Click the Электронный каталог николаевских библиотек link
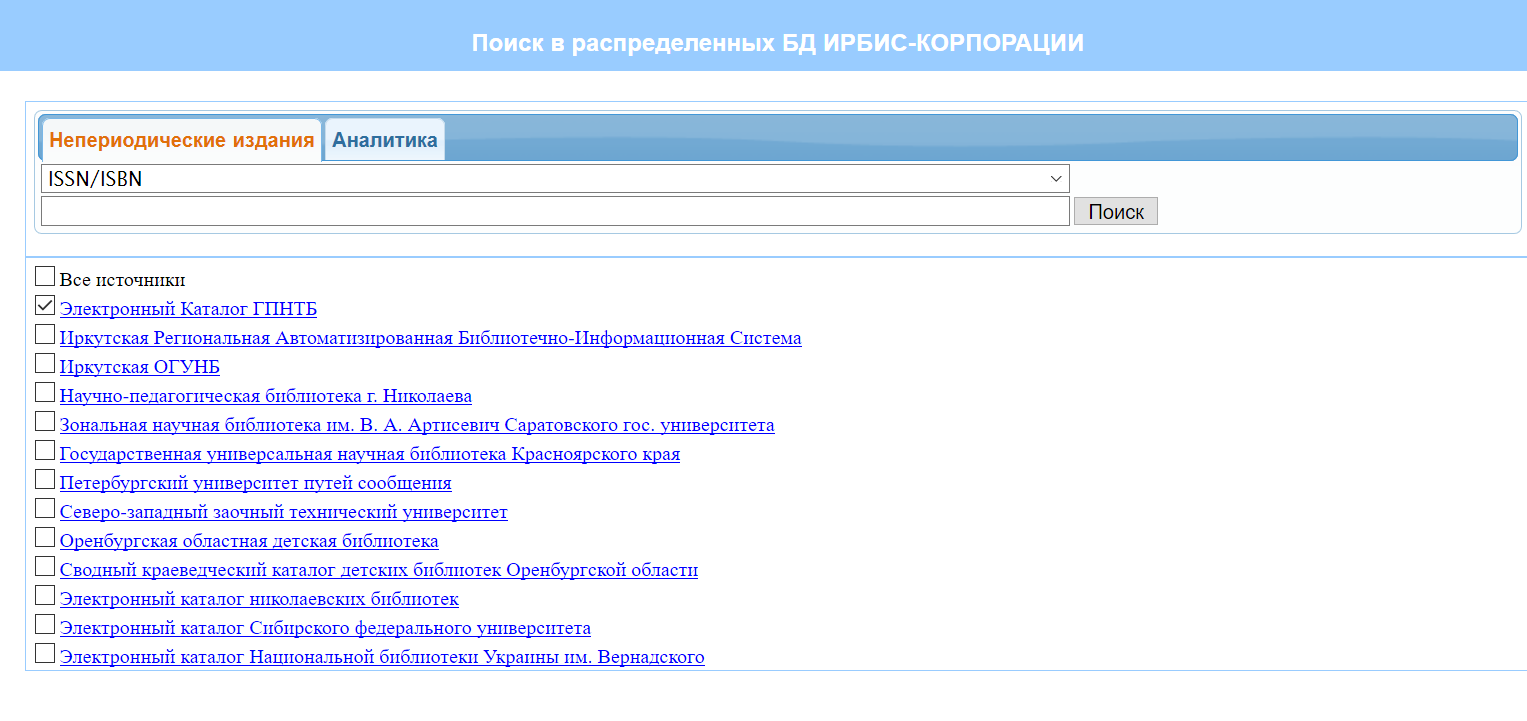Viewport: 1527px width, 721px height. pyautogui.click(x=259, y=600)
